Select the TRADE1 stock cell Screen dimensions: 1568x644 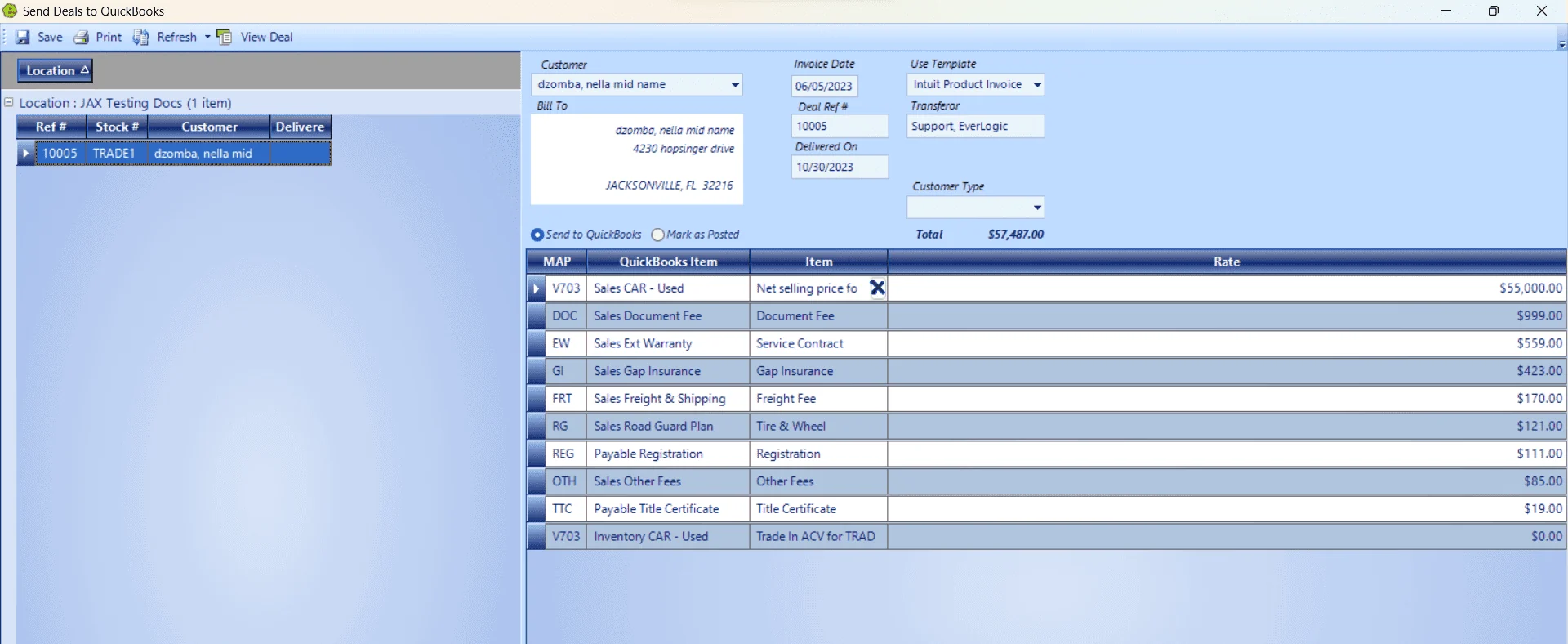[116, 153]
